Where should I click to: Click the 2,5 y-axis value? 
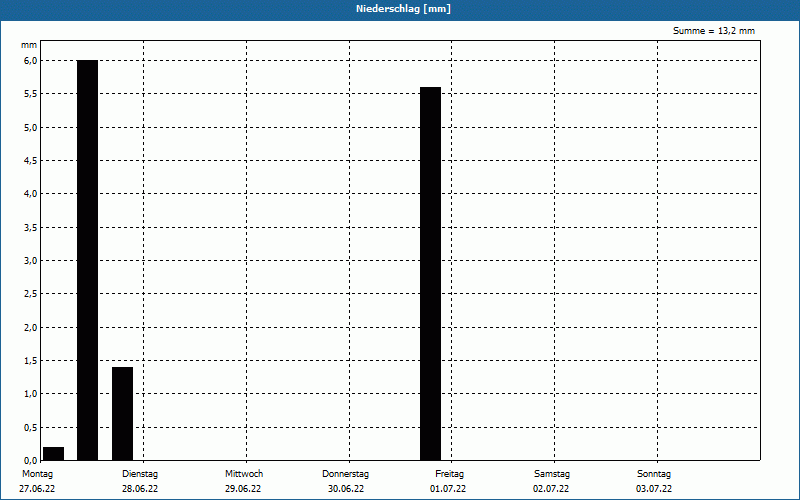[31, 294]
